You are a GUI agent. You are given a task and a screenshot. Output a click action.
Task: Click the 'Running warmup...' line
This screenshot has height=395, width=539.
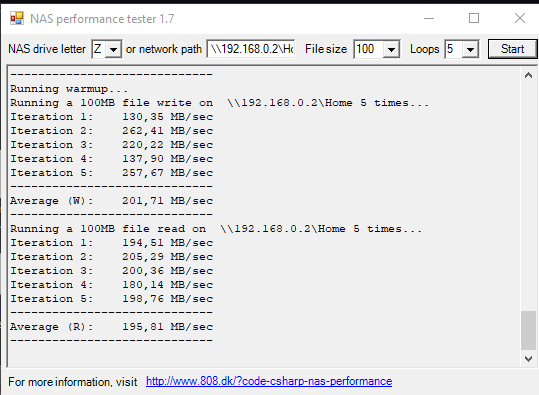coord(69,89)
